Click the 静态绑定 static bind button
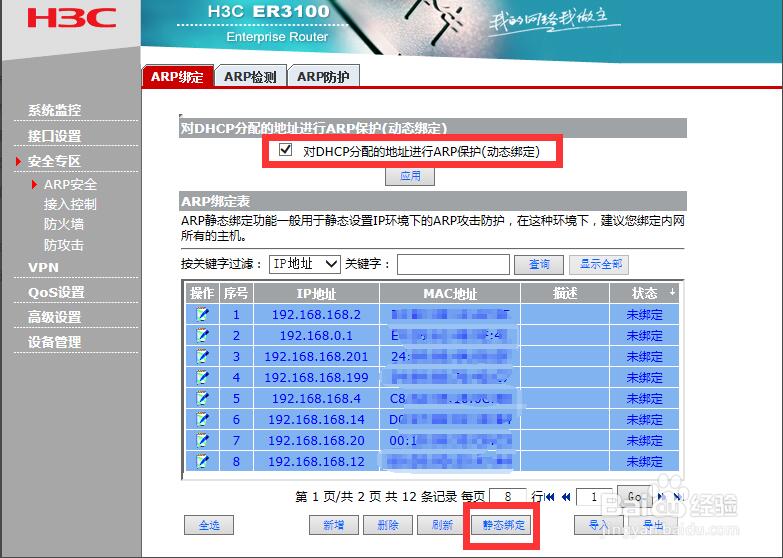The width and height of the screenshot is (783, 558). (x=503, y=525)
